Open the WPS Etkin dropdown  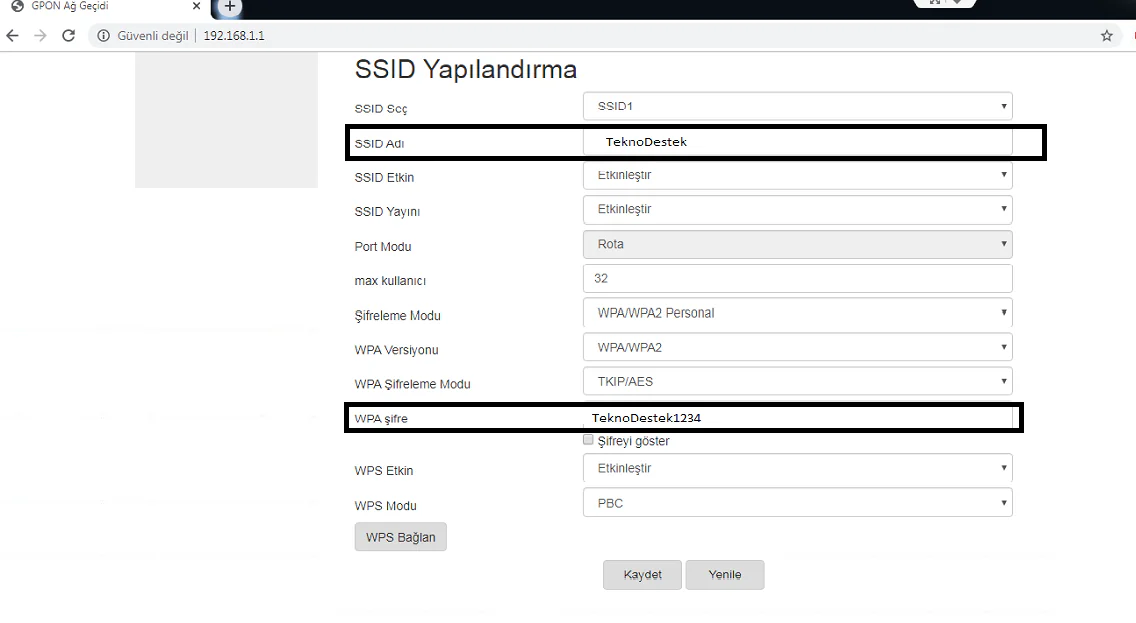pyautogui.click(x=798, y=469)
